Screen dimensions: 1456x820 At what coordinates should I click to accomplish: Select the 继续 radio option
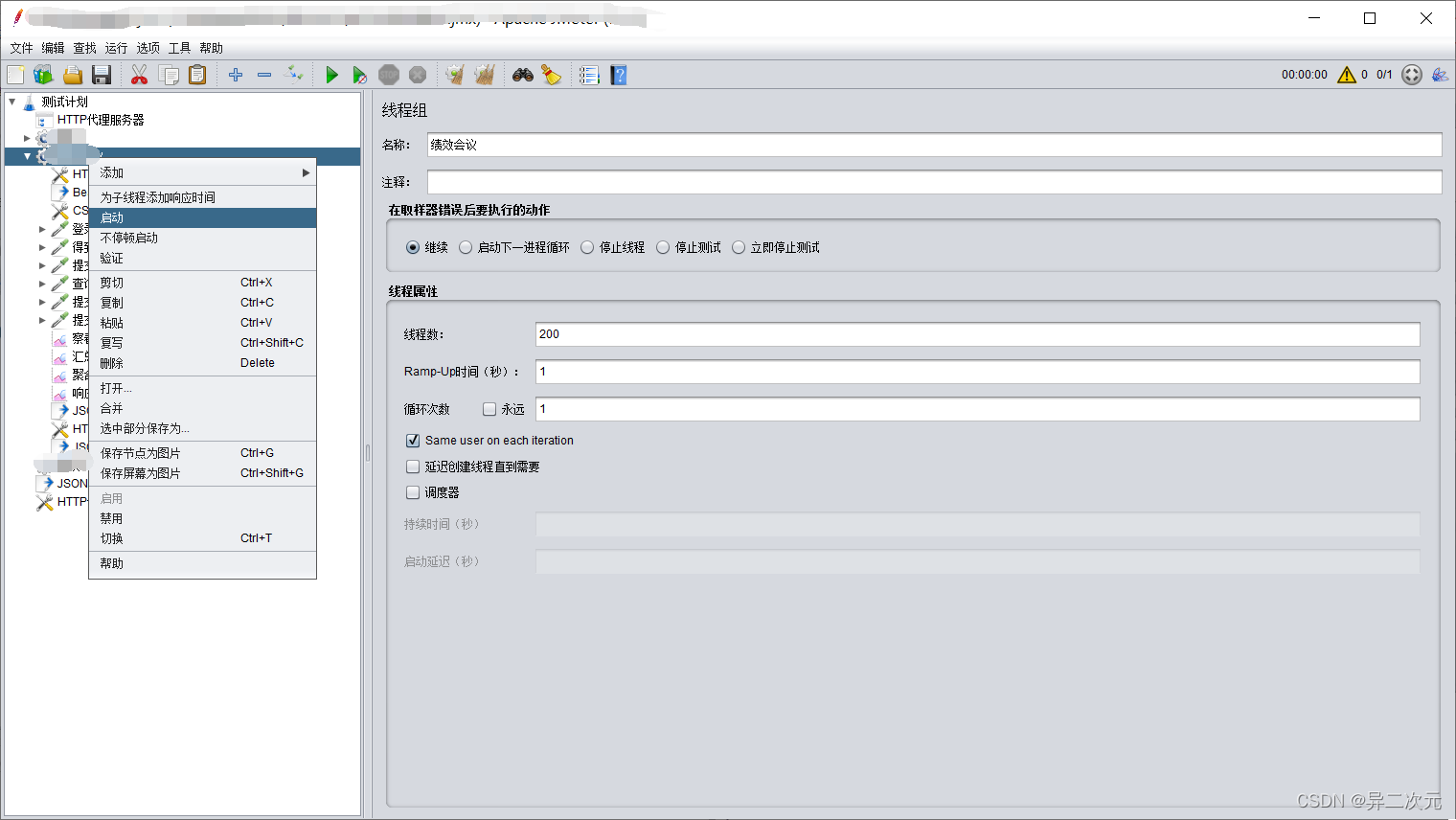[x=413, y=247]
